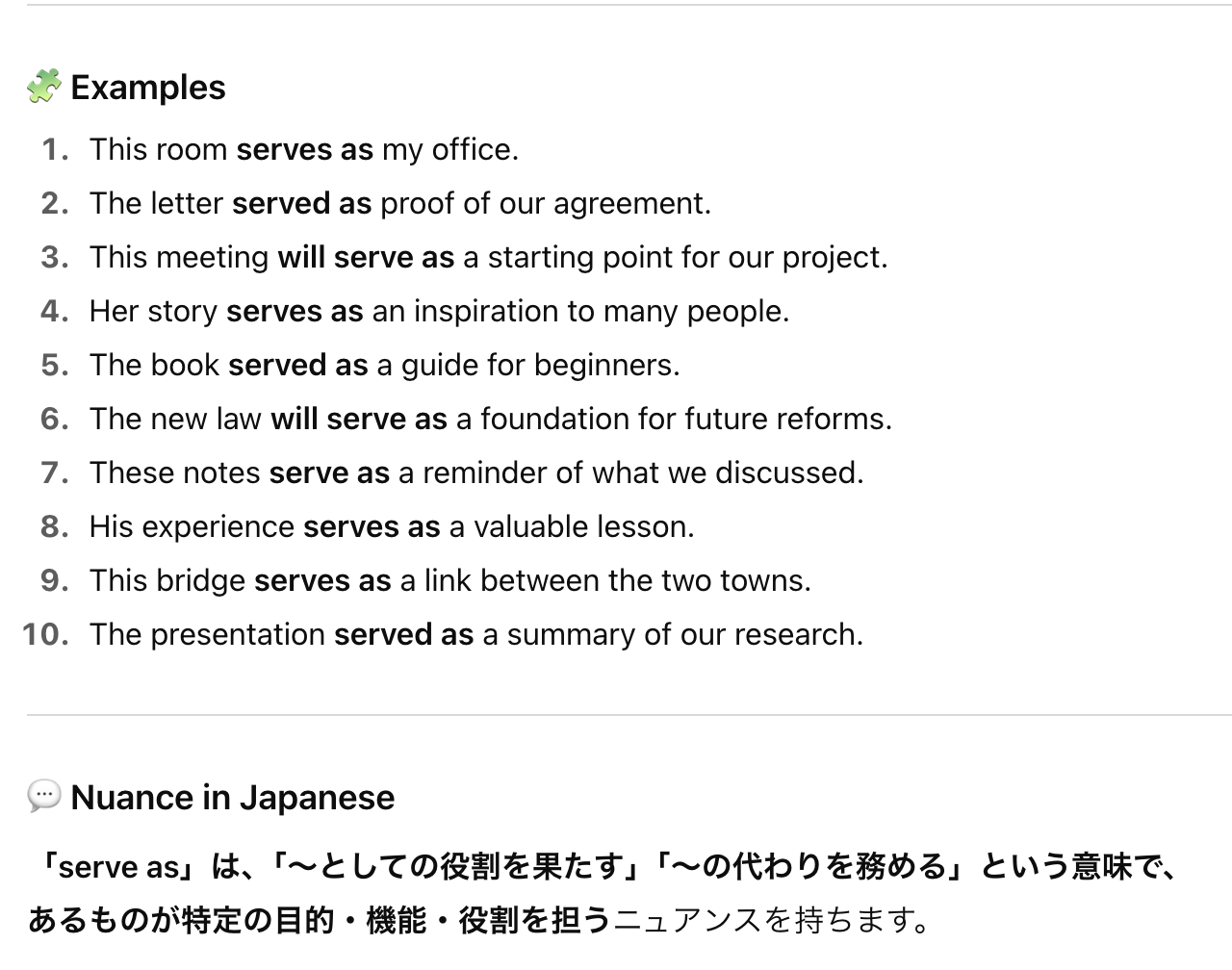Click the Nuance in Japanese heading

click(233, 798)
